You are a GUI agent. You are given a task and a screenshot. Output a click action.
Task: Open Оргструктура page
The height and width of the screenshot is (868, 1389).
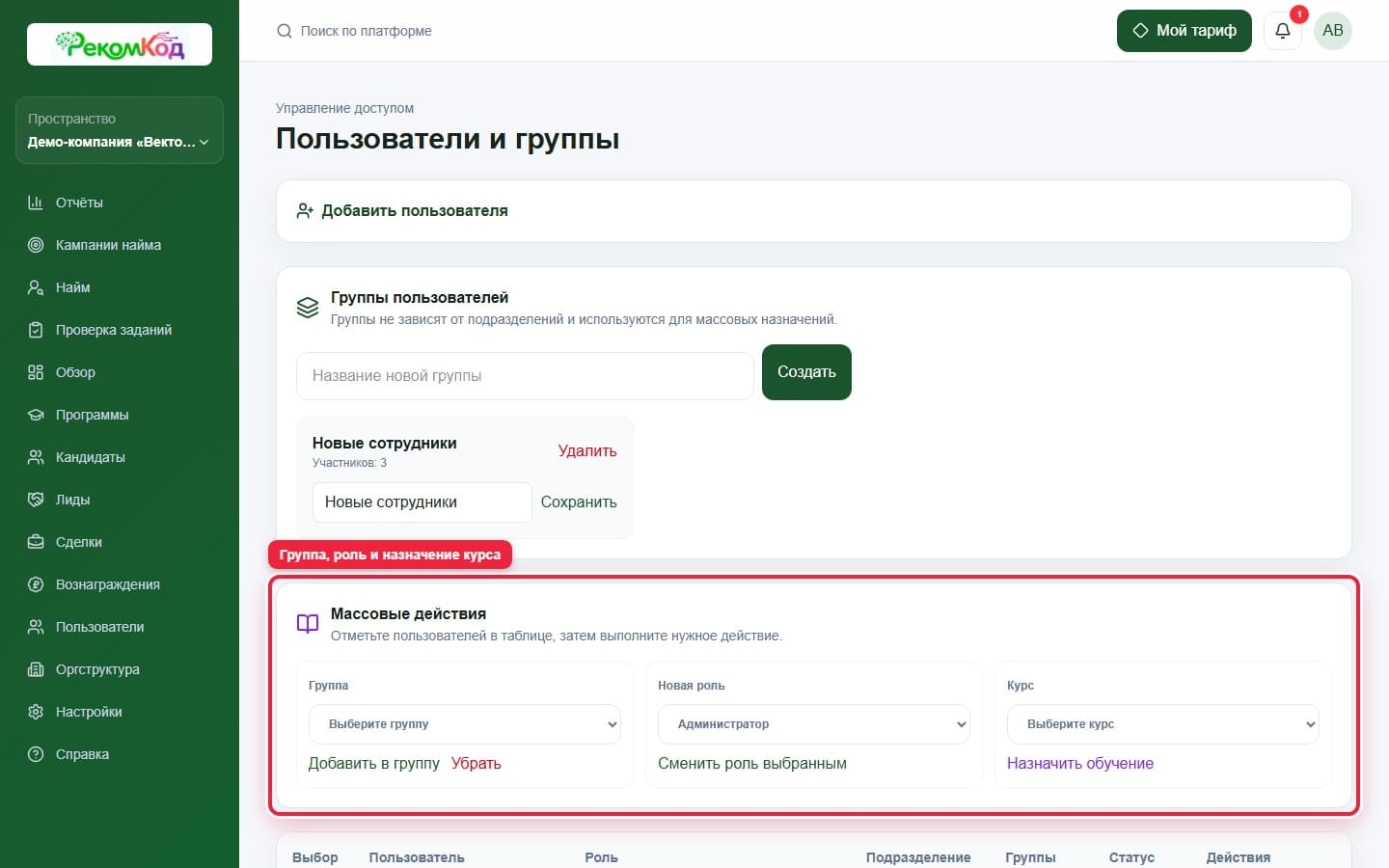pos(120,669)
